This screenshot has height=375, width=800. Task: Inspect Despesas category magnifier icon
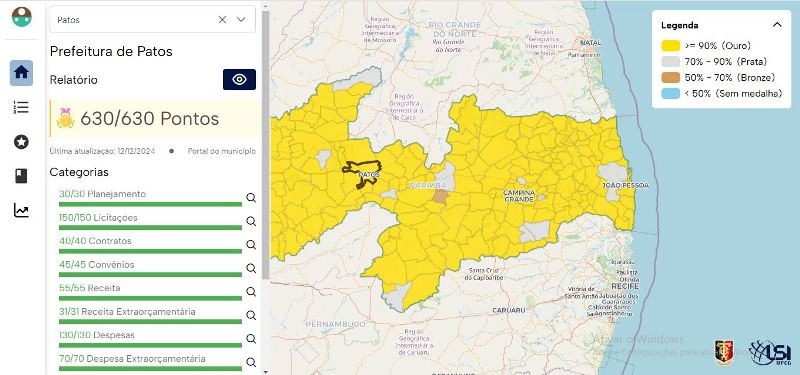point(251,339)
